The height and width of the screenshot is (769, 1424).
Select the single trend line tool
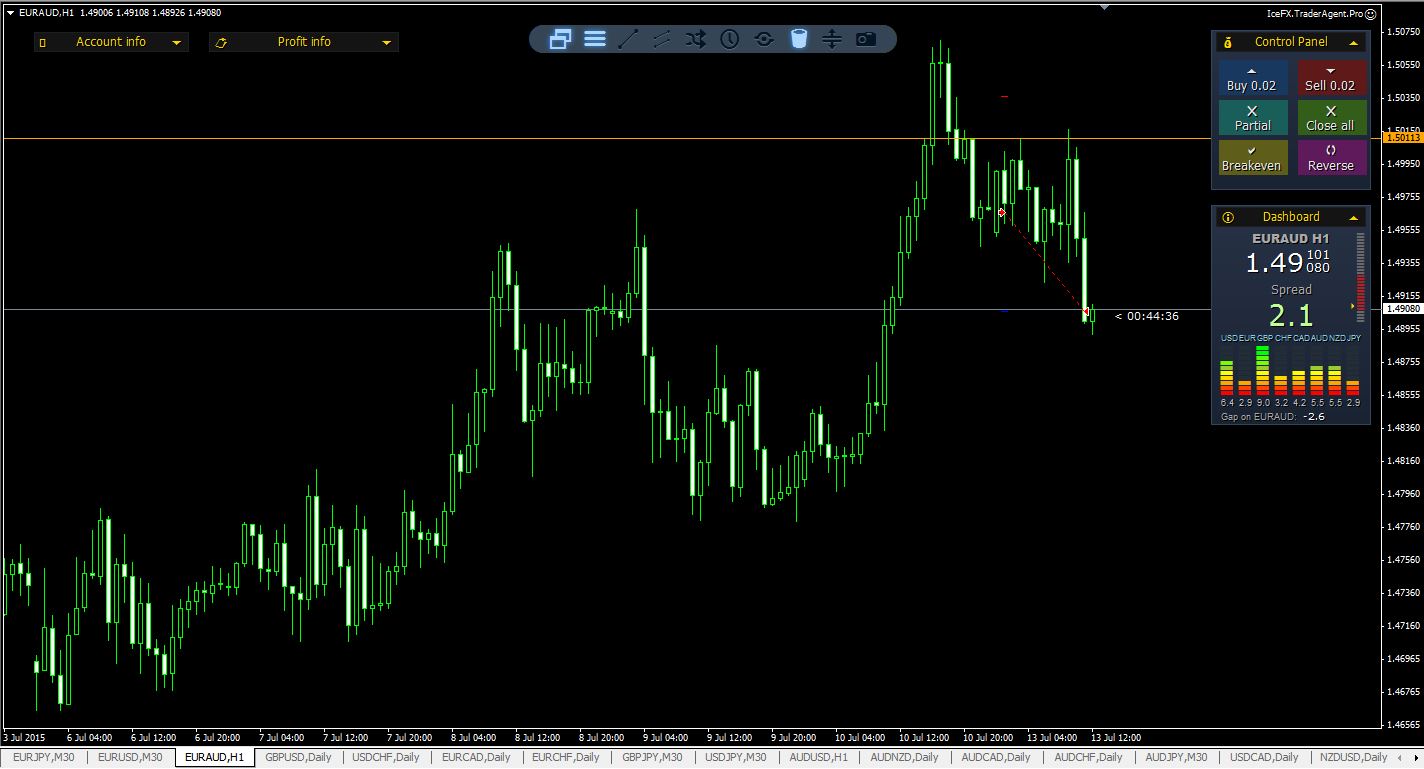pos(628,39)
